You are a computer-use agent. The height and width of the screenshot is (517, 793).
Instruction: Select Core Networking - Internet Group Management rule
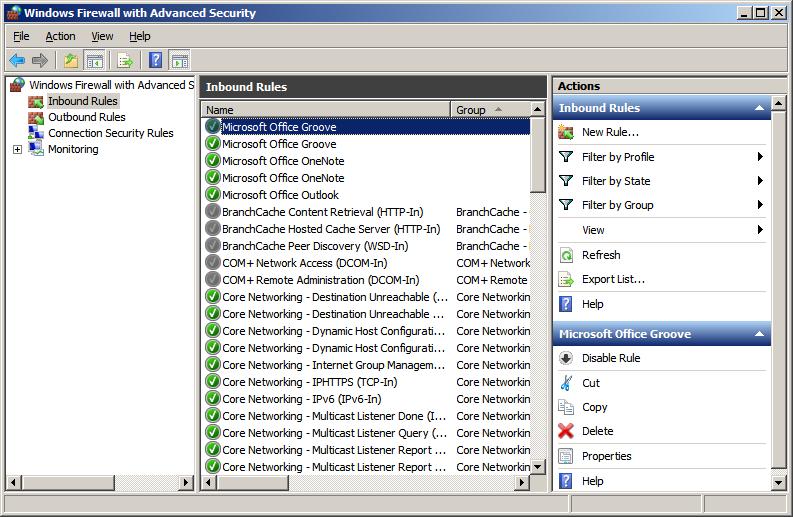pos(367,365)
